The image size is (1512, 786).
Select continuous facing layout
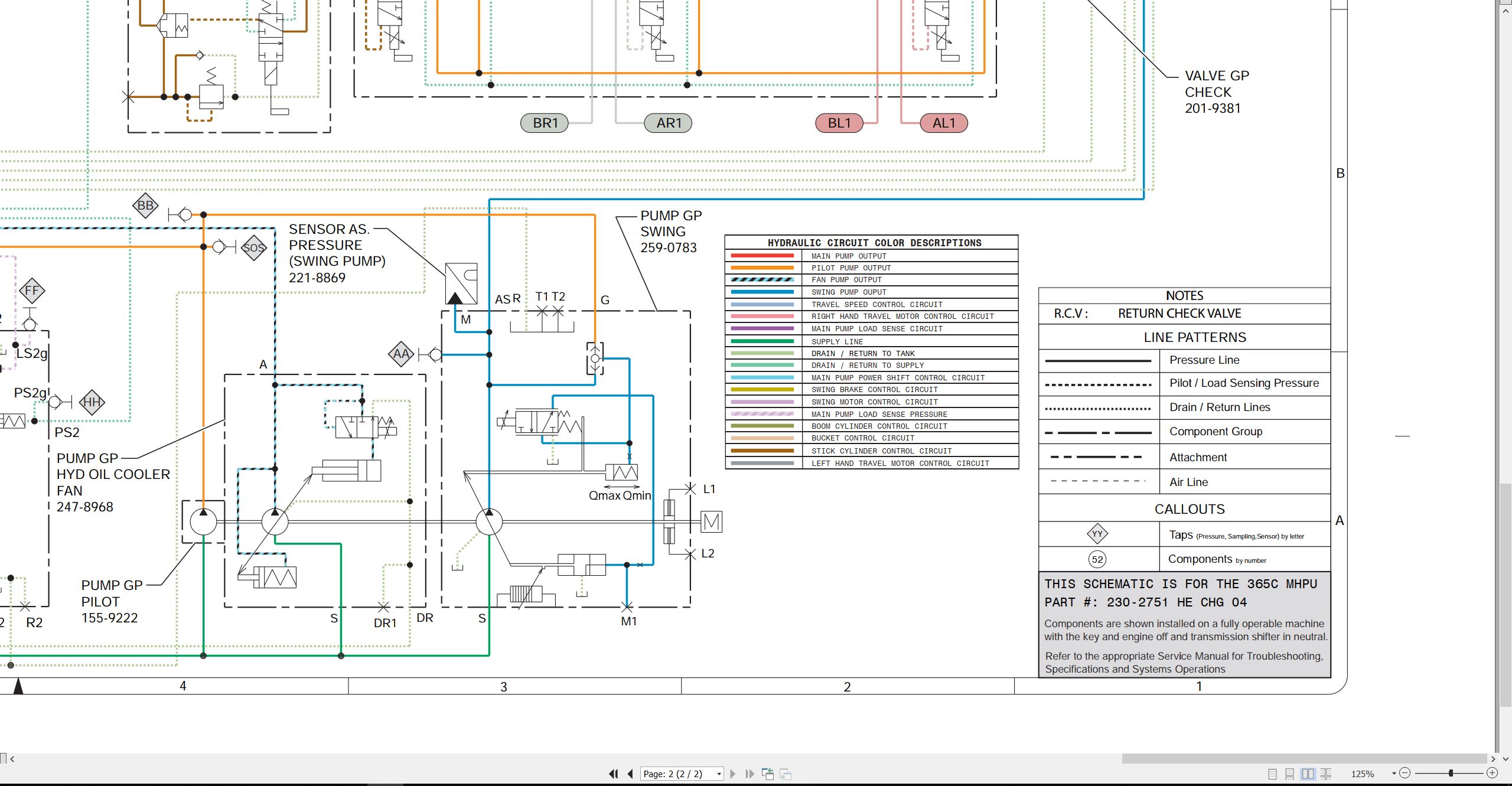(x=1326, y=774)
